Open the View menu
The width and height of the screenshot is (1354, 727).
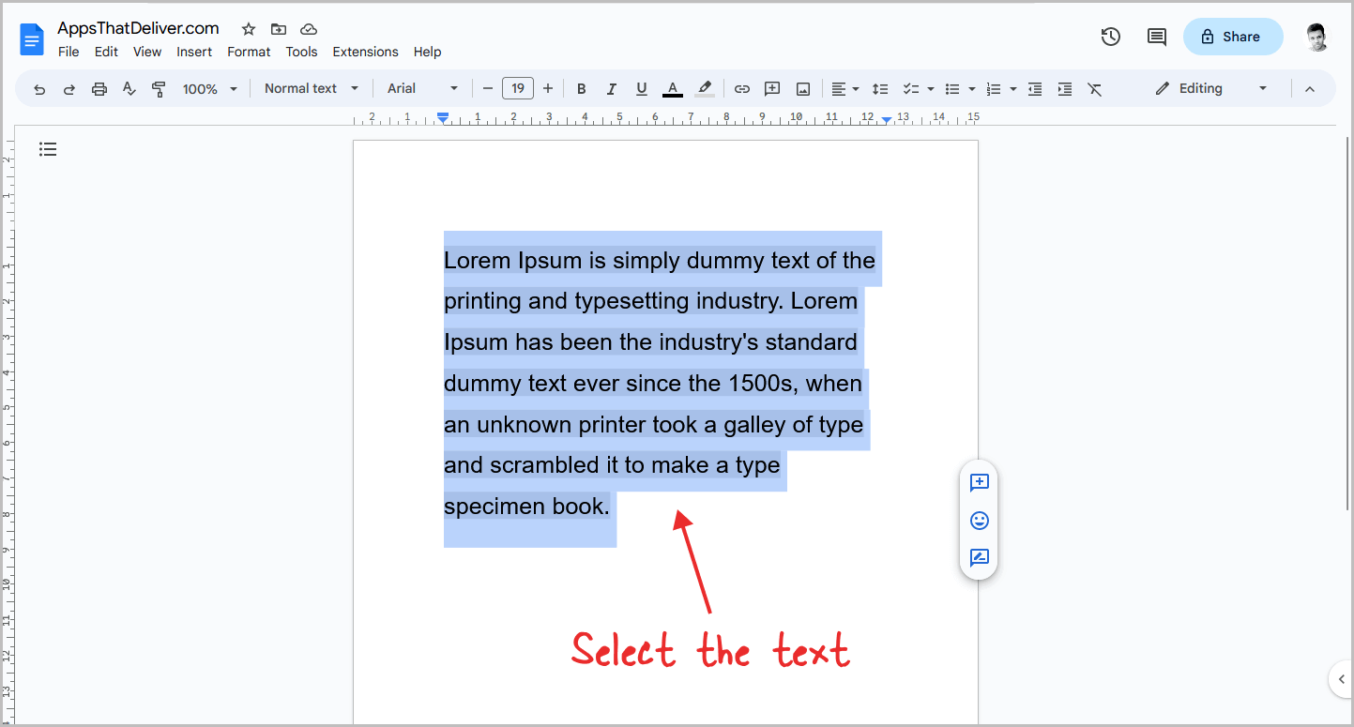pos(147,52)
